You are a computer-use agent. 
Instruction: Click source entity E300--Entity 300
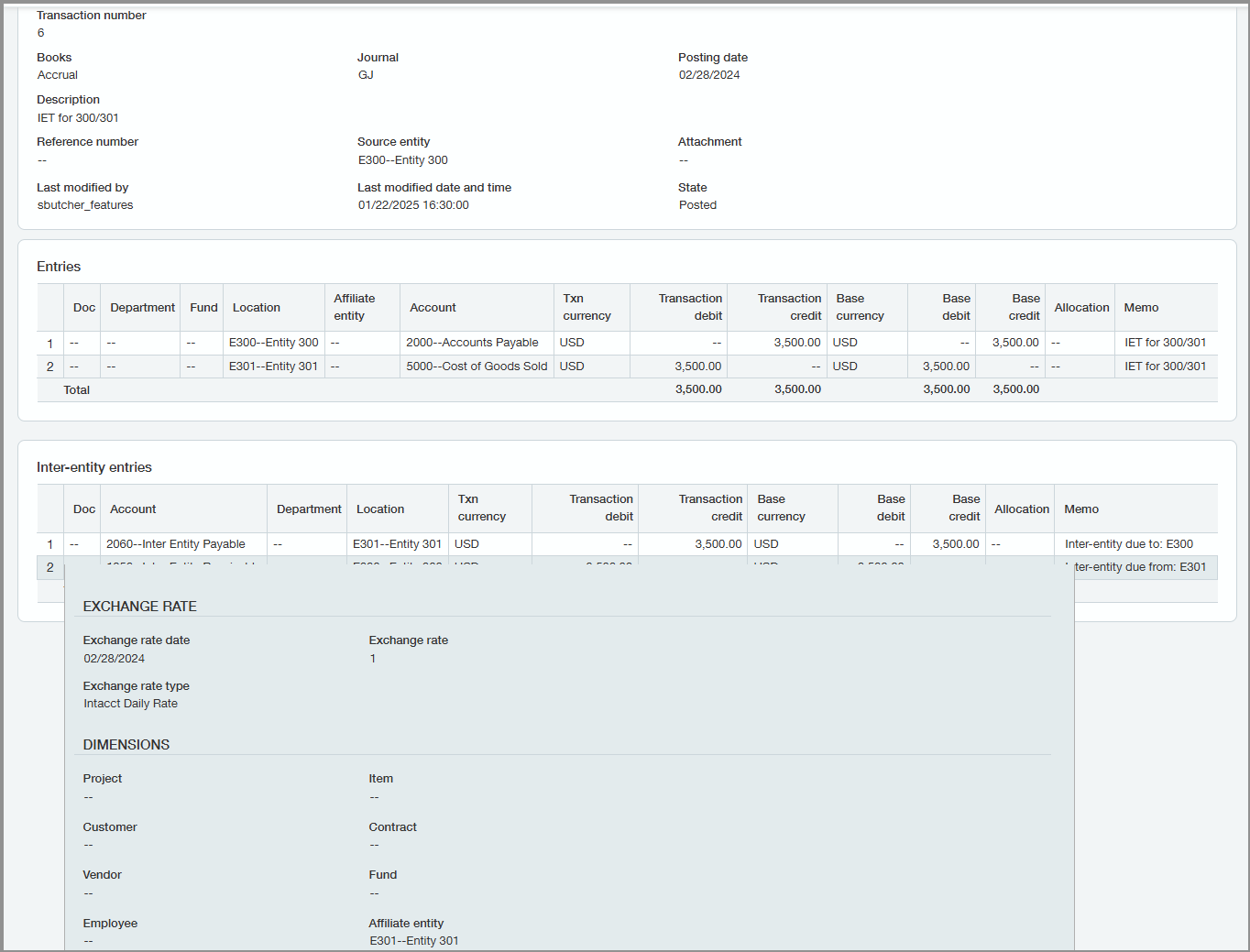click(x=402, y=159)
